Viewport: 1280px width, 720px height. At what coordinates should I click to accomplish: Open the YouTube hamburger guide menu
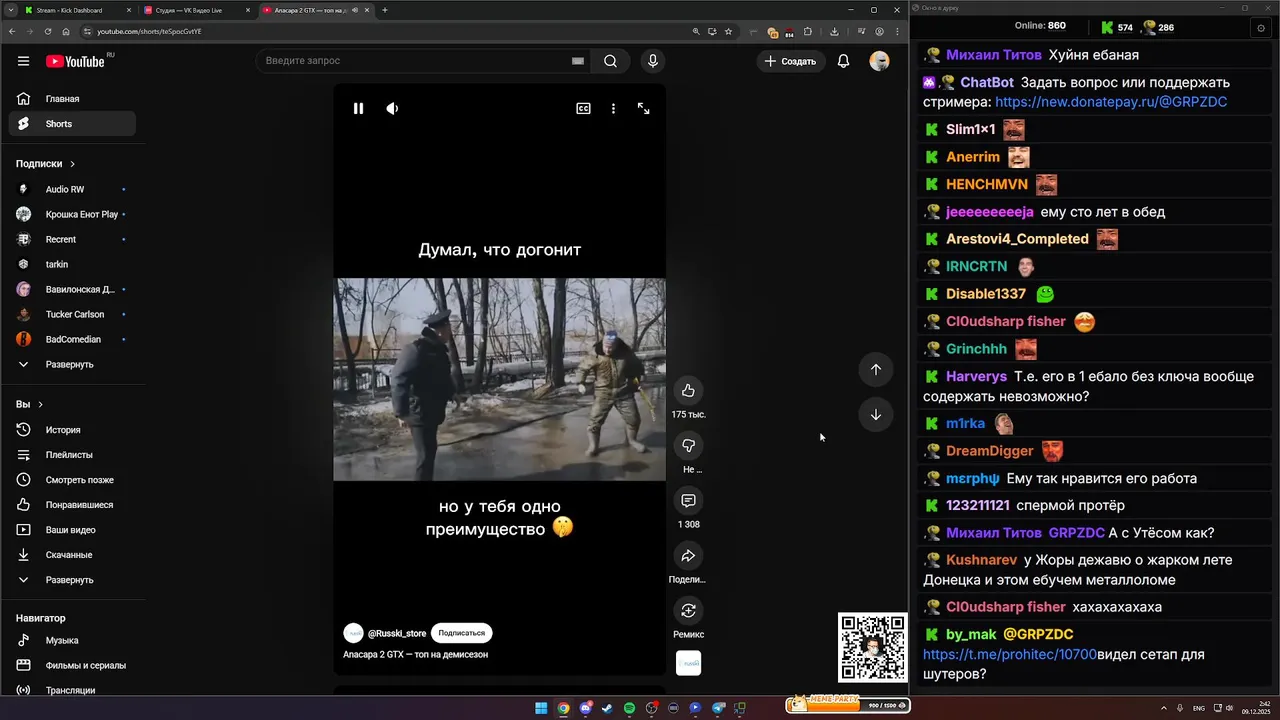[23, 61]
